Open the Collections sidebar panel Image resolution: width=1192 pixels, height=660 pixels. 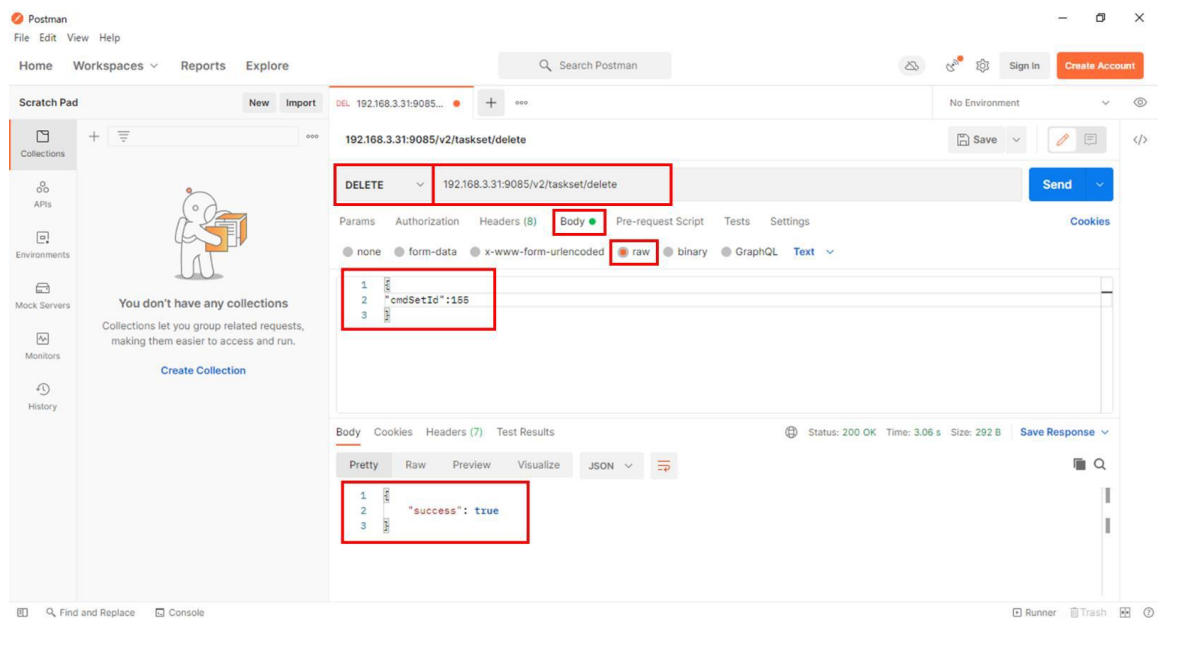[42, 143]
